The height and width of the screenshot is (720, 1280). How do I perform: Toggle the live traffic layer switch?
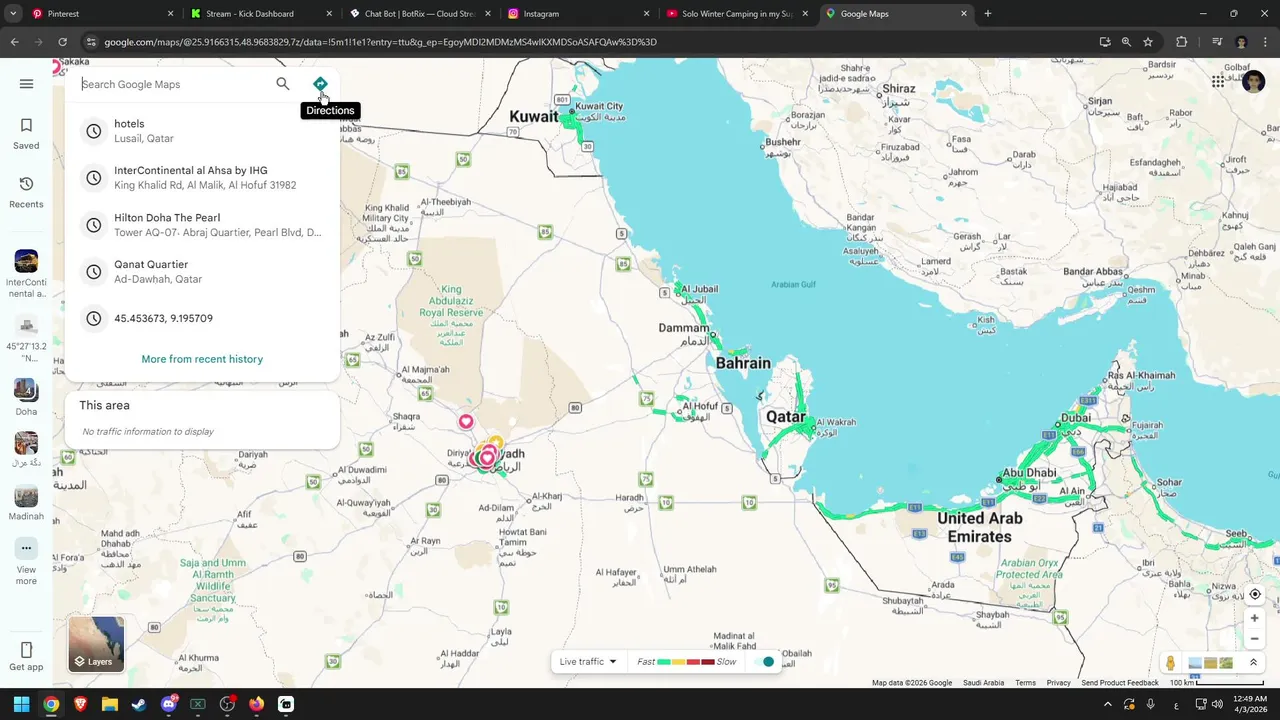(764, 662)
